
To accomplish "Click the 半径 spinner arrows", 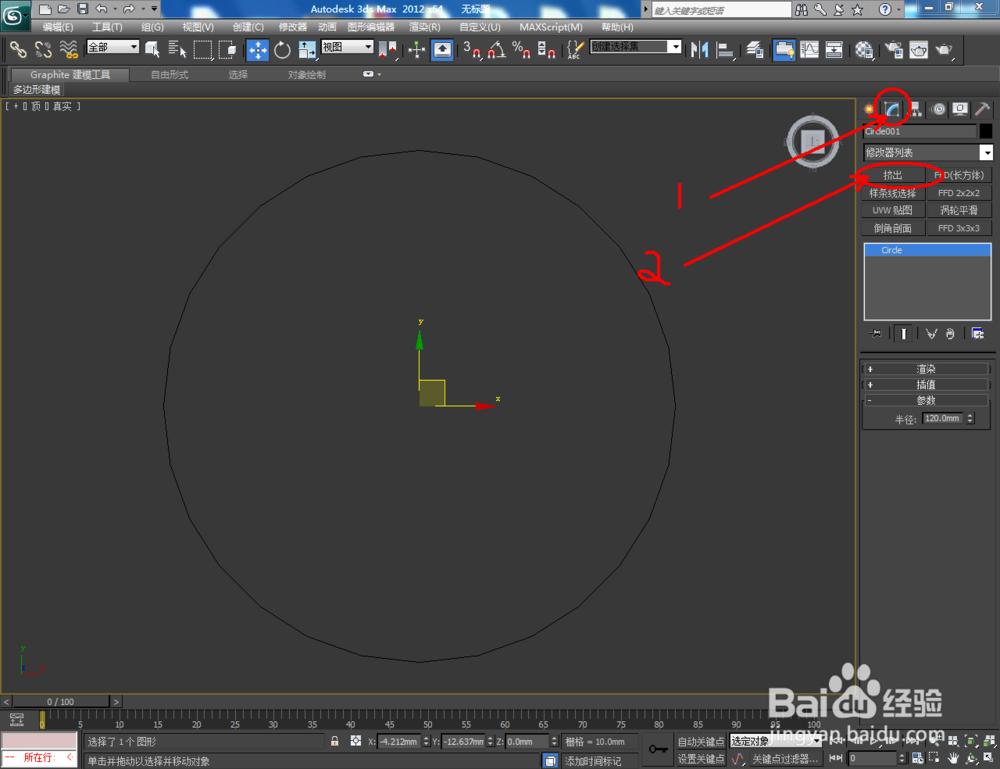I will 970,418.
